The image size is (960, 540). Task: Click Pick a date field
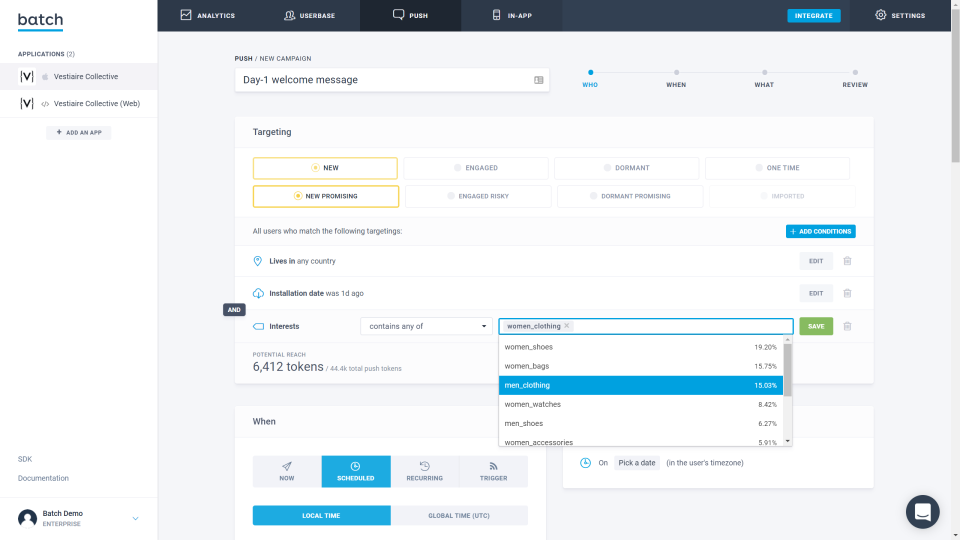(637, 463)
